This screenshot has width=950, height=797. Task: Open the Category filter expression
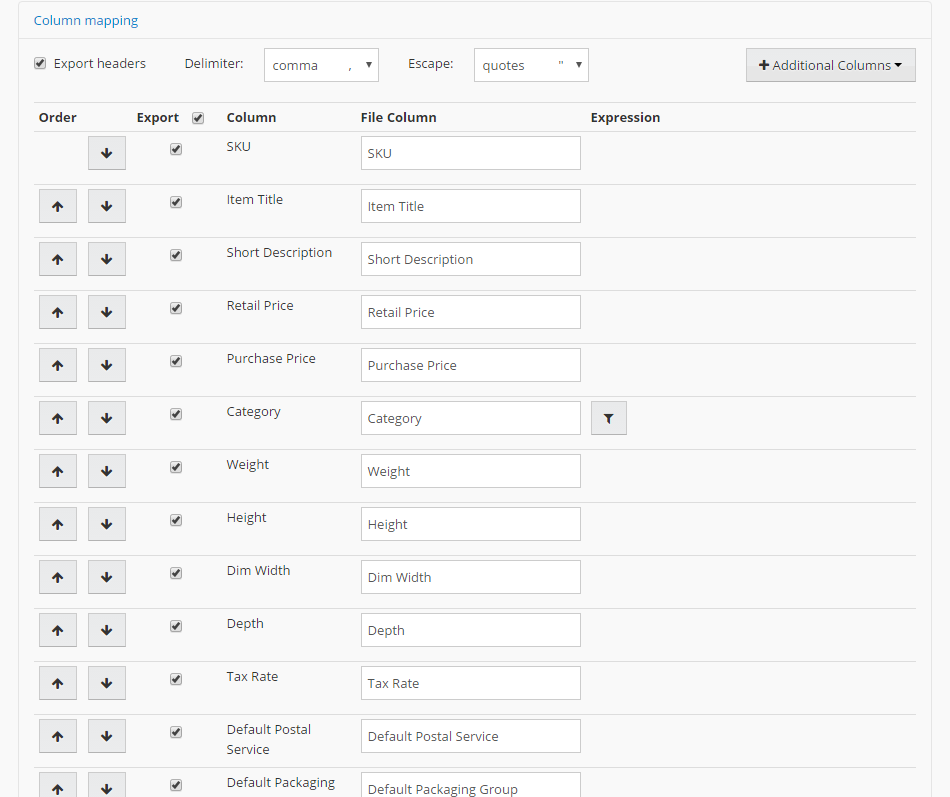point(608,419)
